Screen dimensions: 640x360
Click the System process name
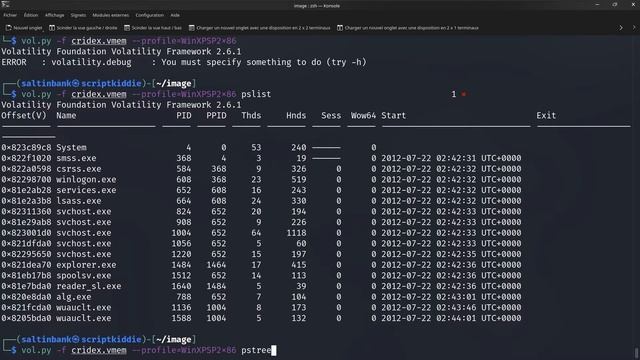71,147
